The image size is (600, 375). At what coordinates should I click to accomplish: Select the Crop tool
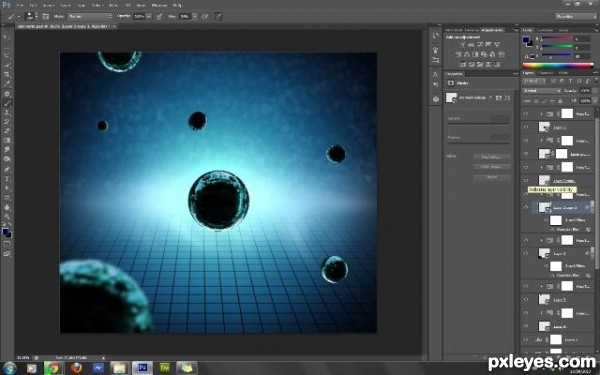point(7,75)
